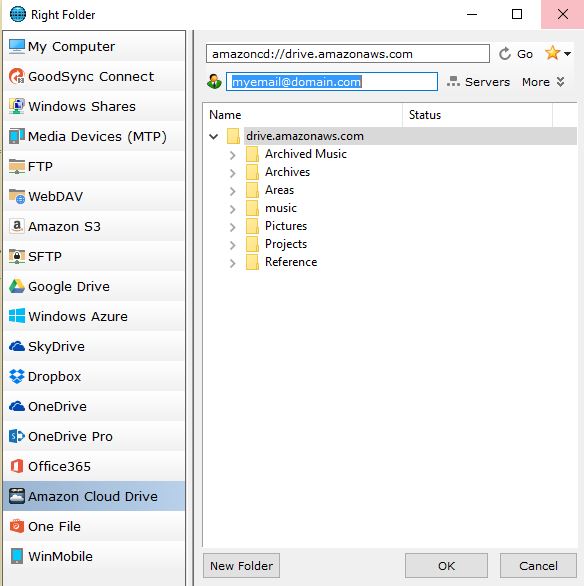
Task: Select the WinMobile sidebar label
Action: click(x=61, y=556)
